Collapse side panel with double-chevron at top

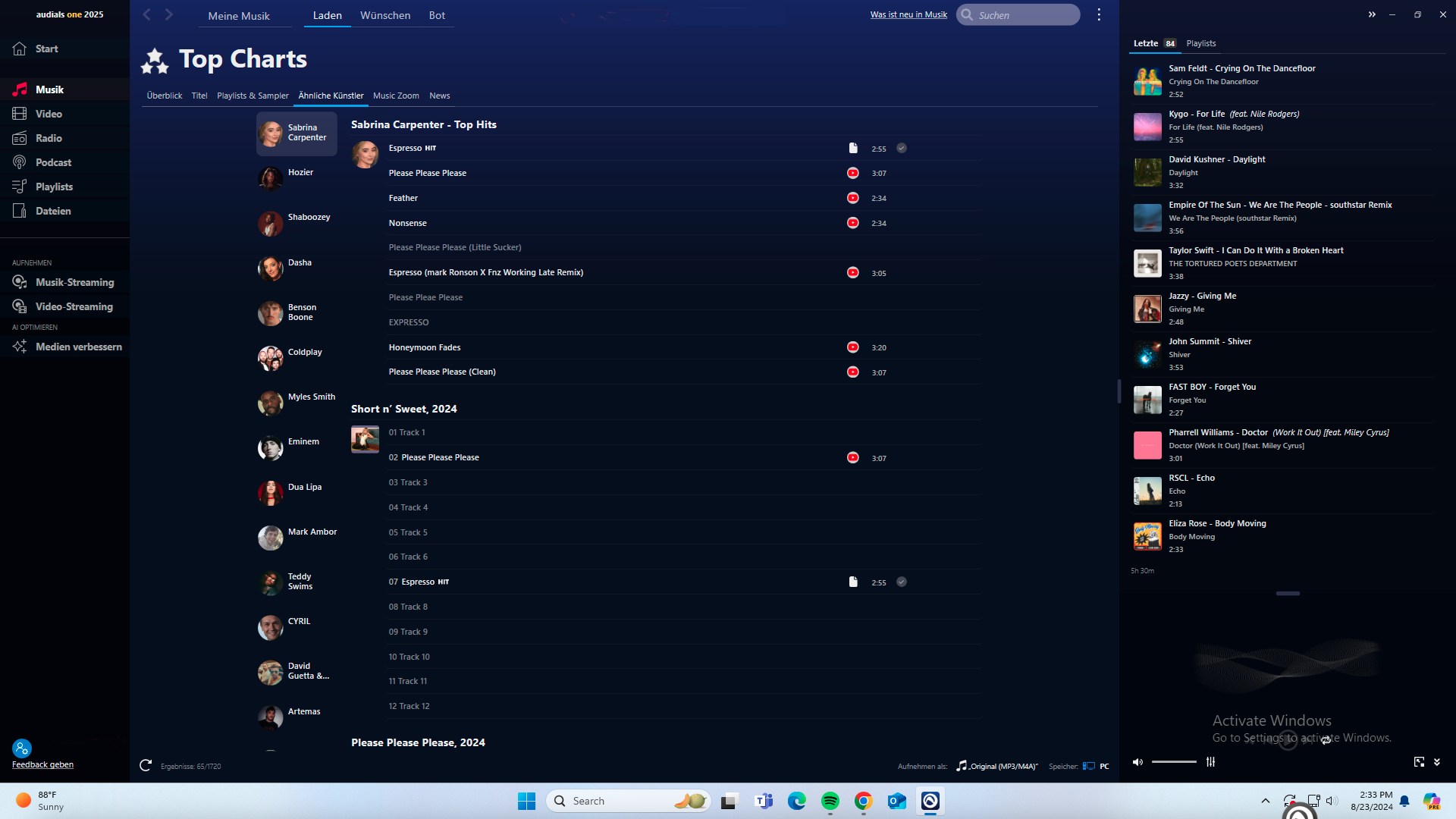(x=1372, y=14)
